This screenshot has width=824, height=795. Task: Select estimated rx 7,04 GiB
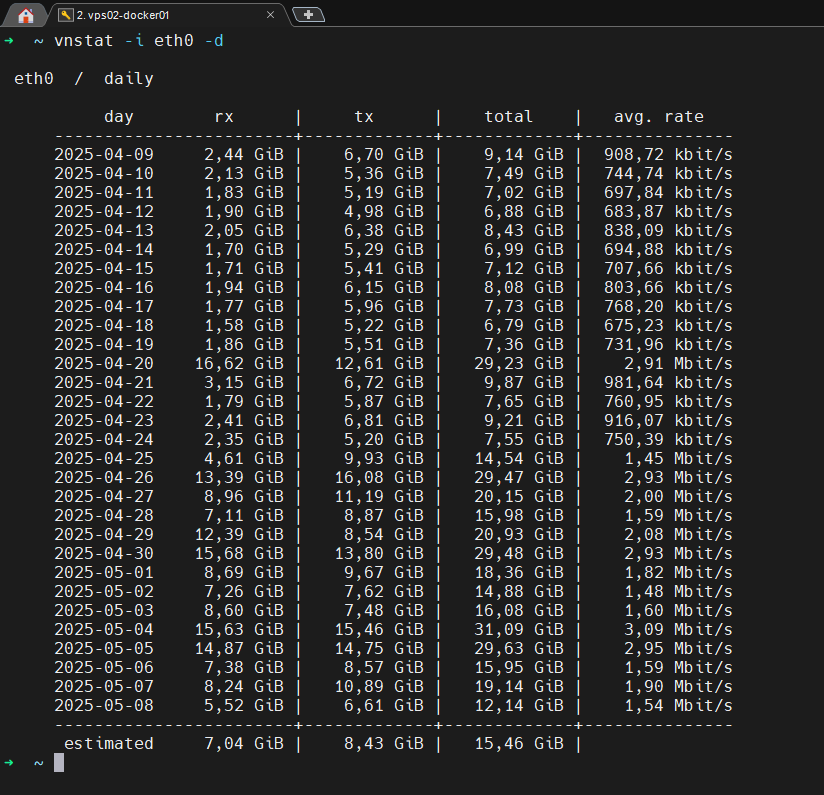click(244, 743)
